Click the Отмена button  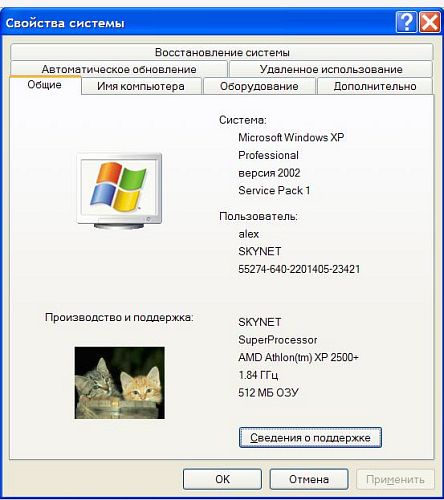[x=309, y=479]
